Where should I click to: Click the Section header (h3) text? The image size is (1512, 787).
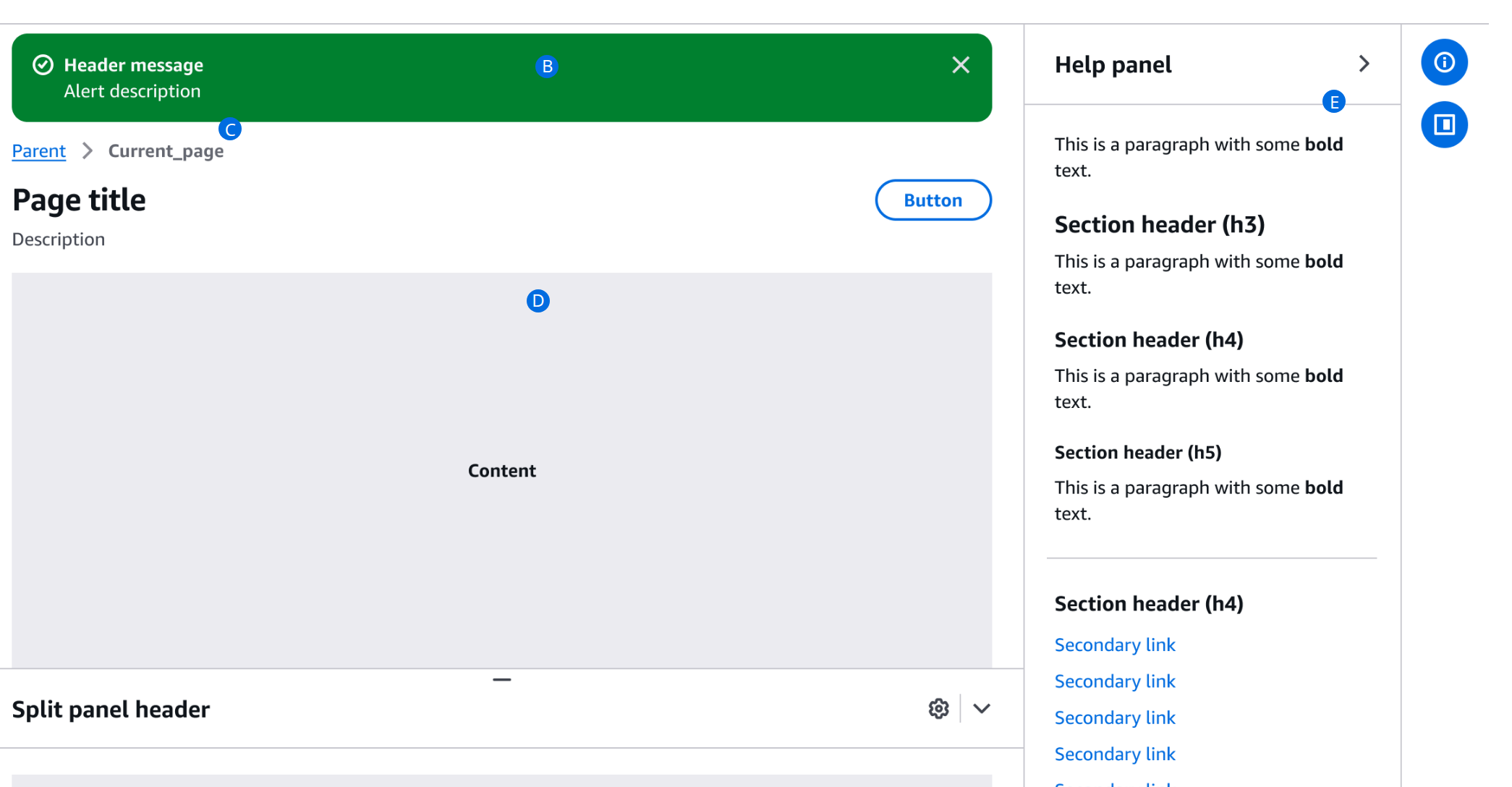(x=1160, y=225)
